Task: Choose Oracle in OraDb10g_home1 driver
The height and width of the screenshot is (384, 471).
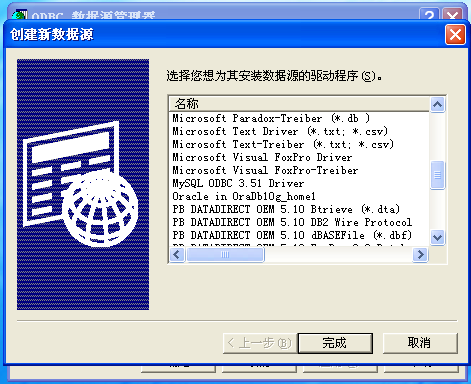Action: [244, 196]
